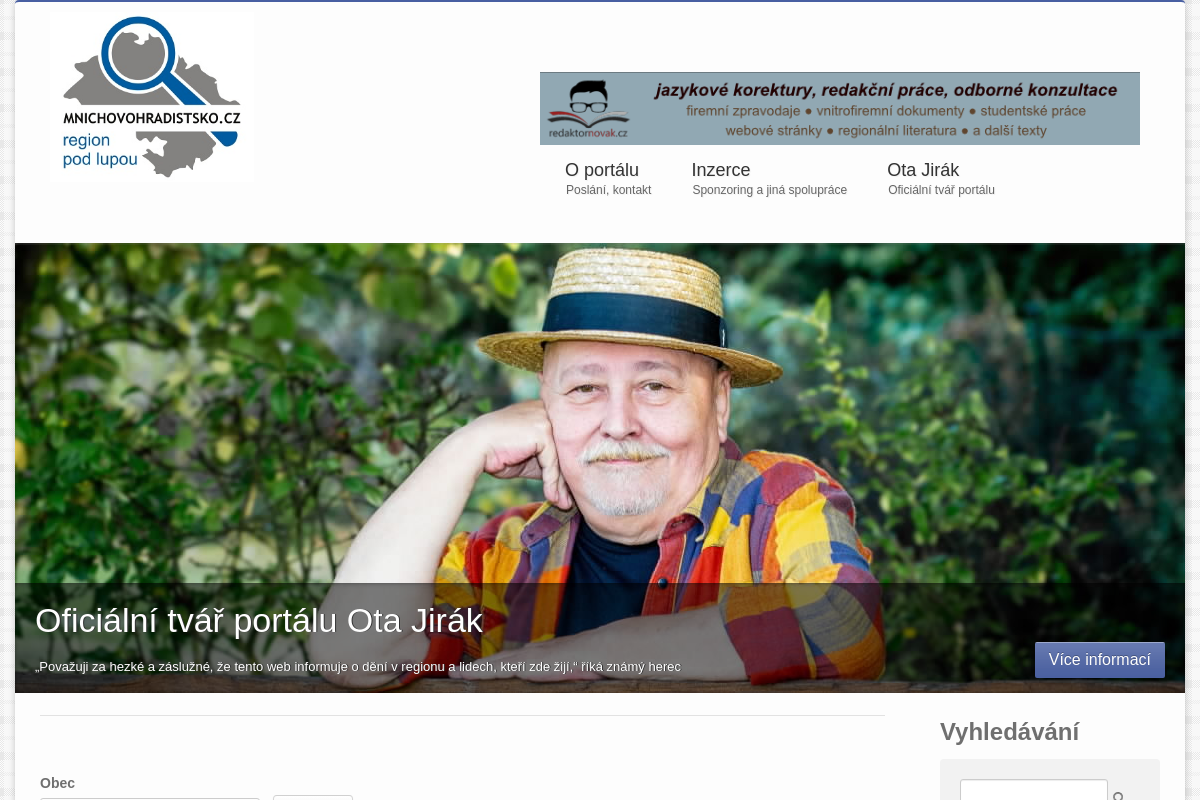Open the Inzerce menu
1200x800 pixels.
coord(721,170)
